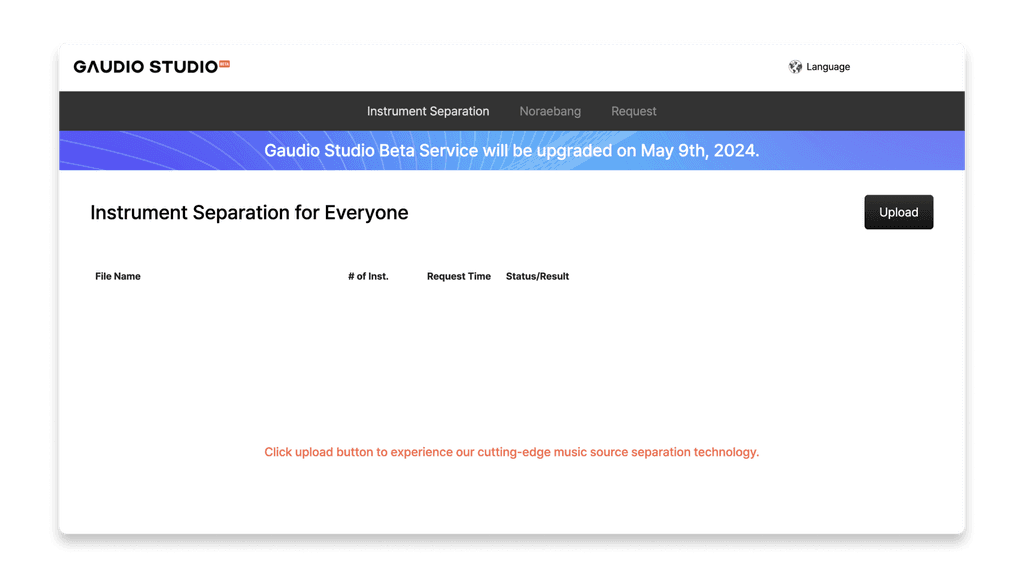1024x576 pixels.
Task: Click the # of Inst. column header
Action: point(368,276)
